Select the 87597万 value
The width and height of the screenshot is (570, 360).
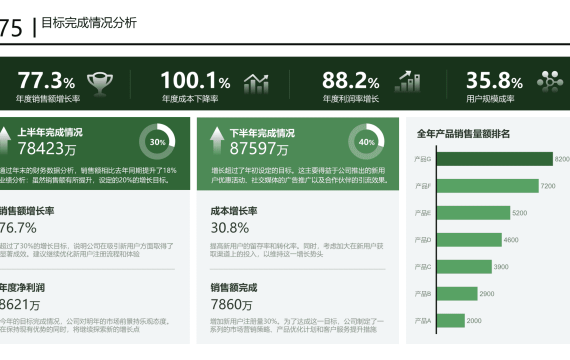click(x=259, y=148)
